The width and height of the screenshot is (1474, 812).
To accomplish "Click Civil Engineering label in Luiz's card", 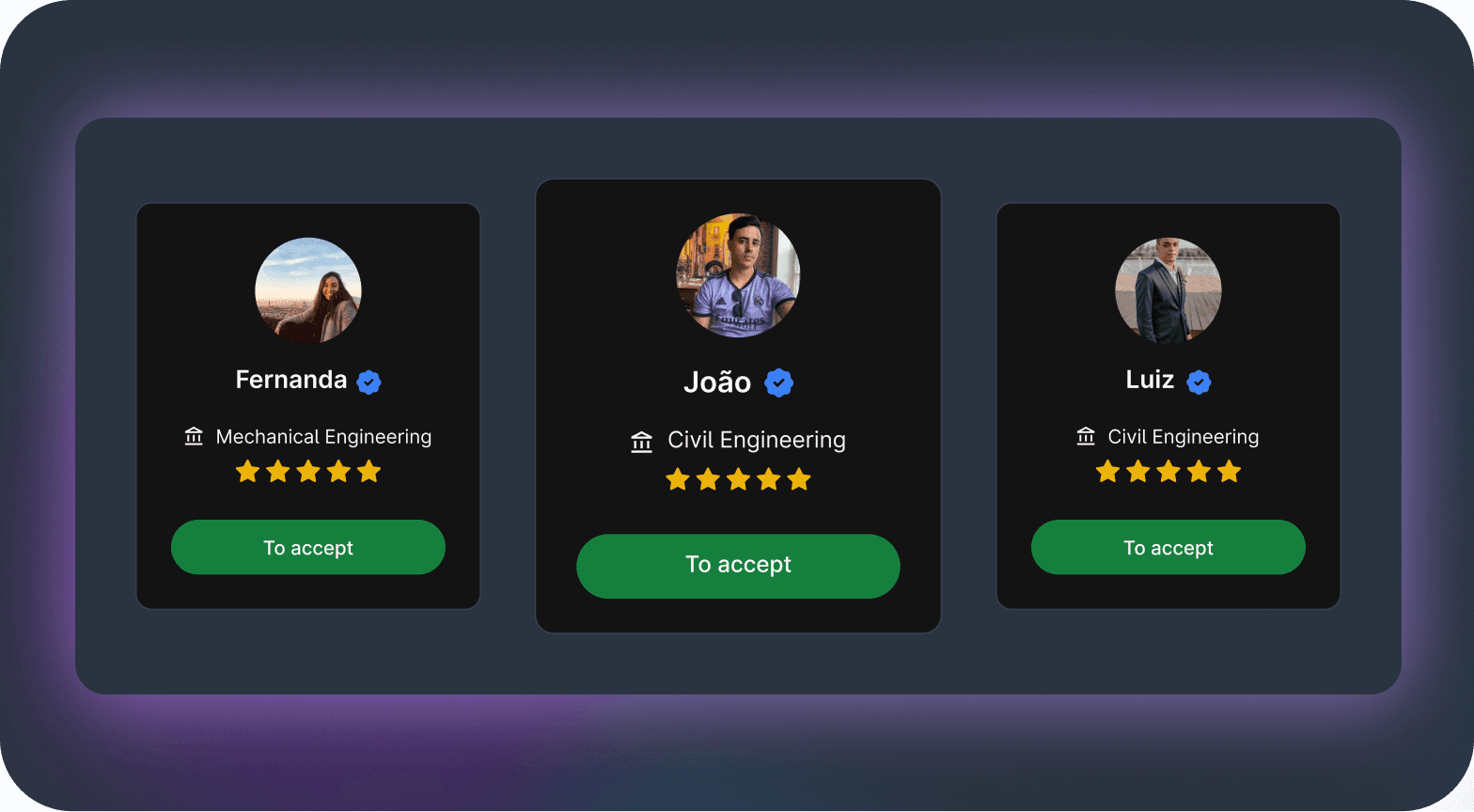I will pos(1184,437).
